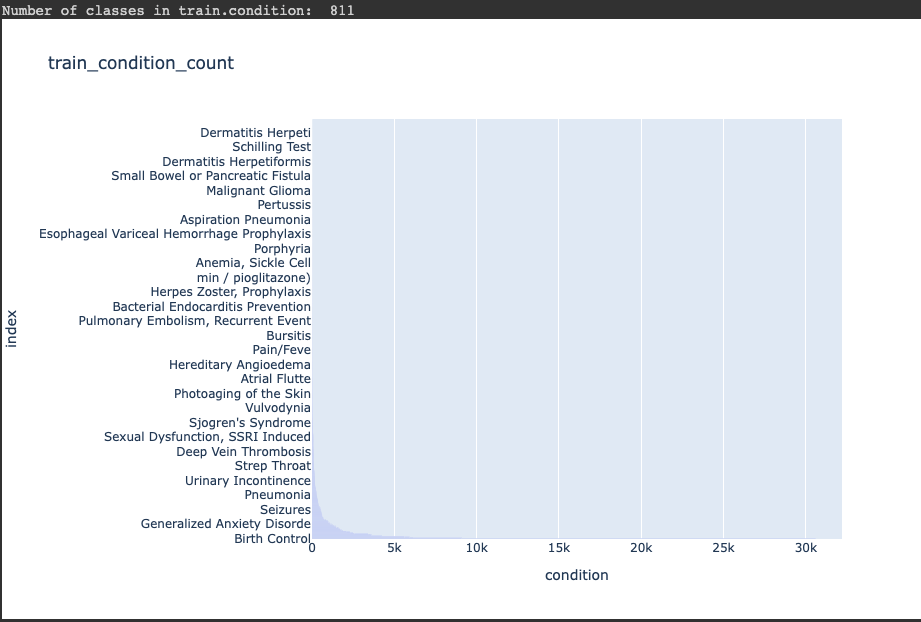Click the condition x-axis title
The width and height of the screenshot is (921, 622).
pos(576,575)
